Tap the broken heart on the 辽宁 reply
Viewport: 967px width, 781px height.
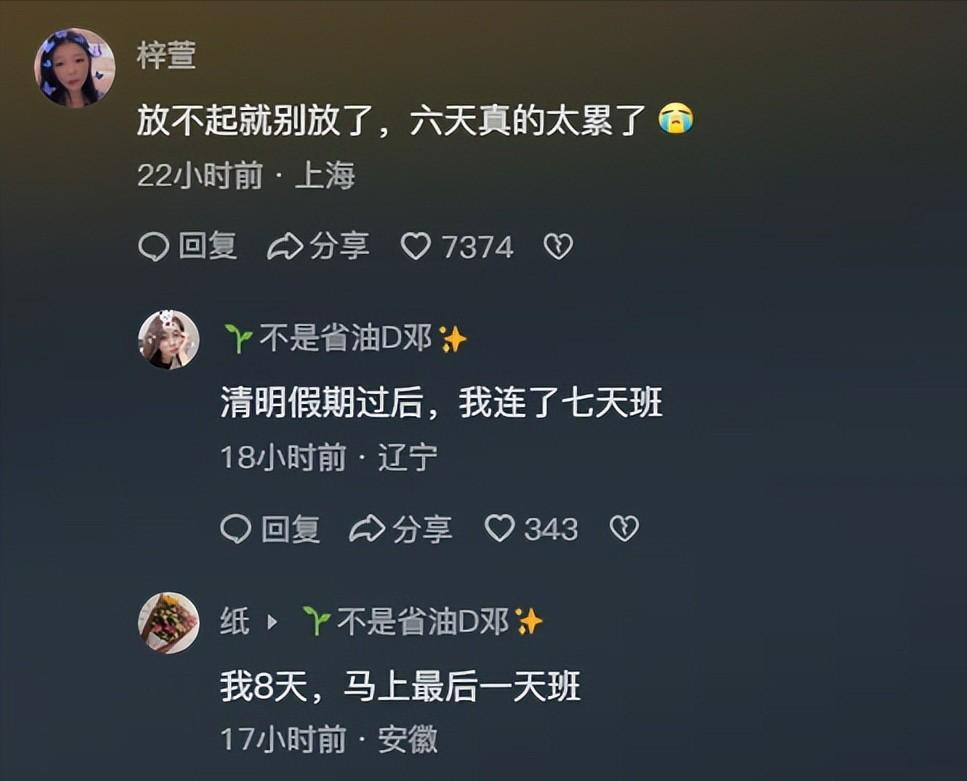tap(624, 529)
